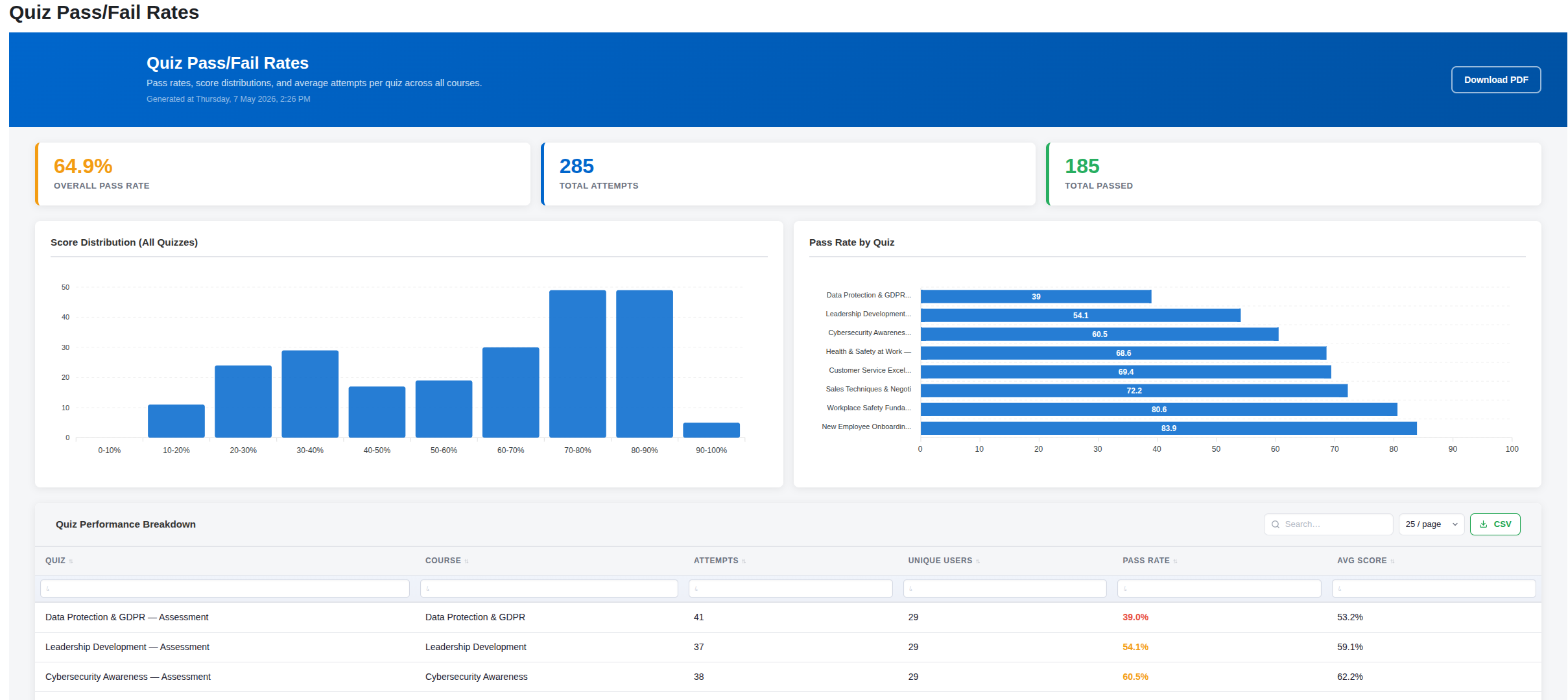
Task: Click the 185 total passed value
Action: pos(1082,166)
